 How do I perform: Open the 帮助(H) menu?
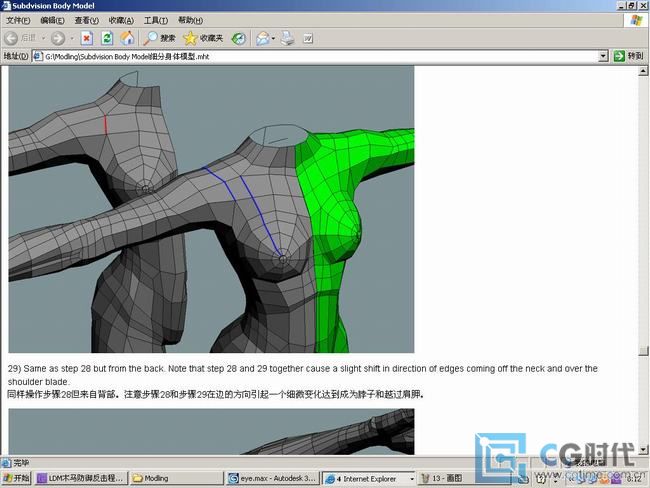point(190,20)
